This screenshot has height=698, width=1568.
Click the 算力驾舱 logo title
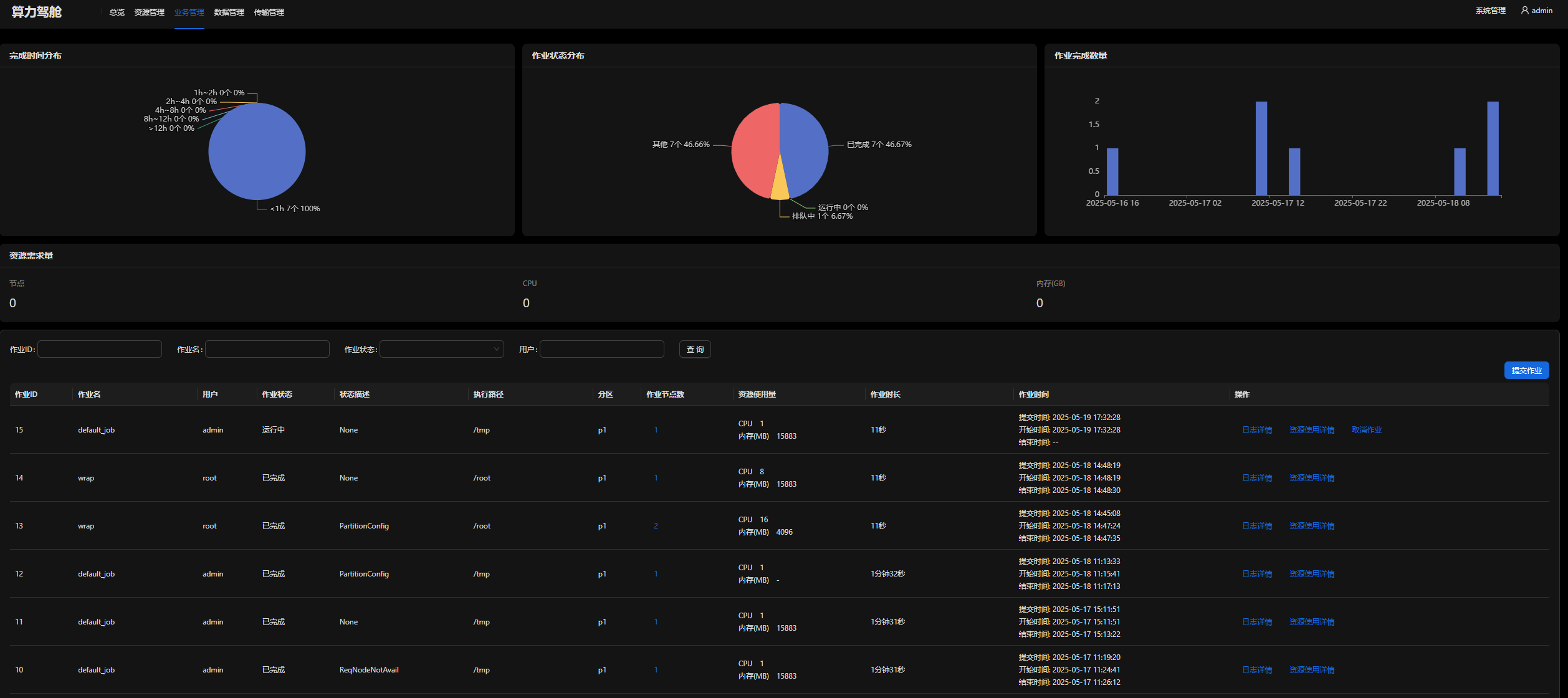click(x=36, y=12)
